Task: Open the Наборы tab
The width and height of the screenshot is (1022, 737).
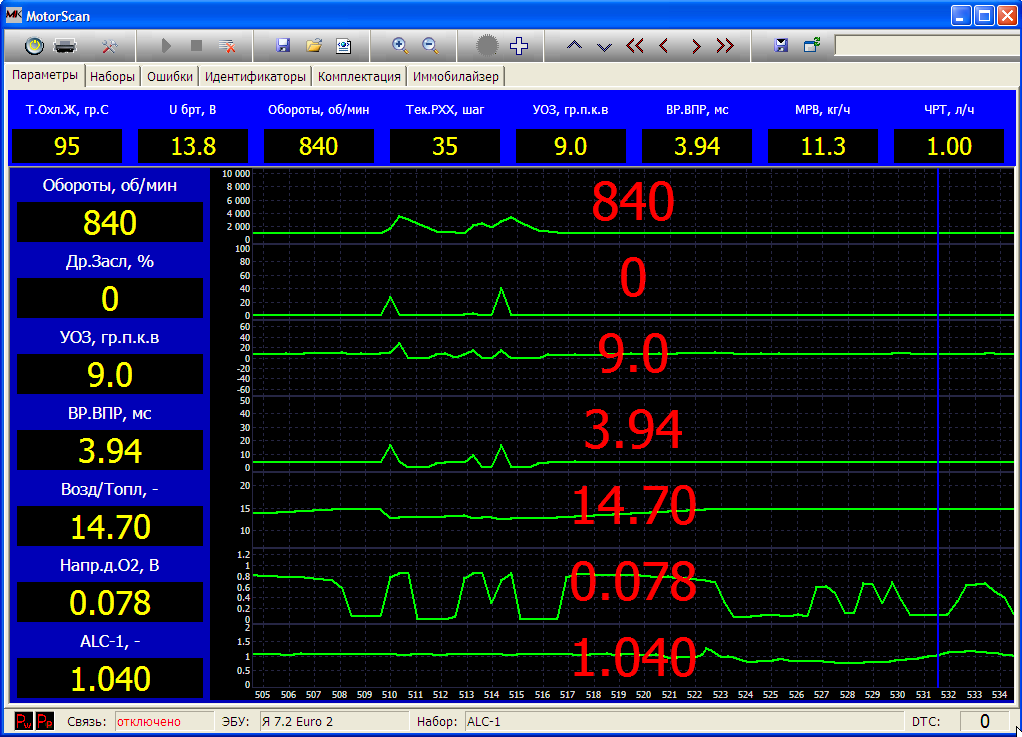Action: pos(112,76)
